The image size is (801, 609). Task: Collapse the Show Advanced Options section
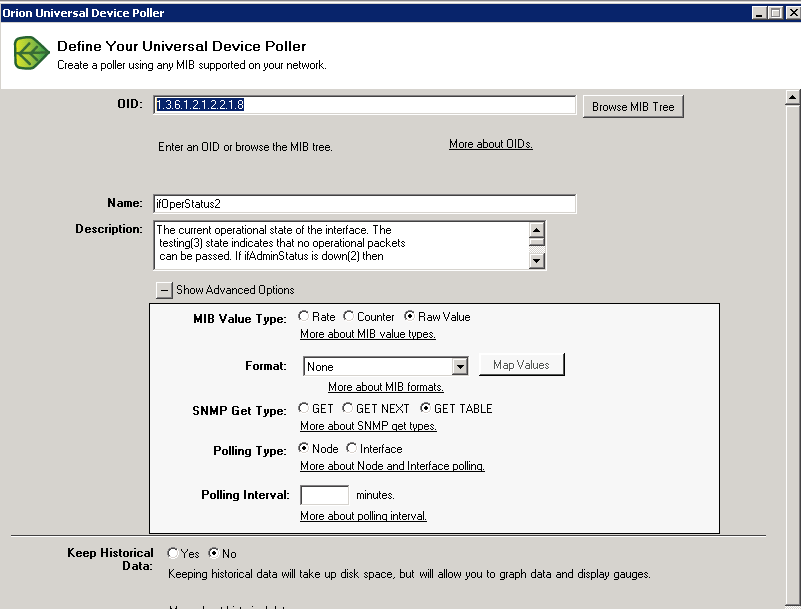tap(164, 290)
